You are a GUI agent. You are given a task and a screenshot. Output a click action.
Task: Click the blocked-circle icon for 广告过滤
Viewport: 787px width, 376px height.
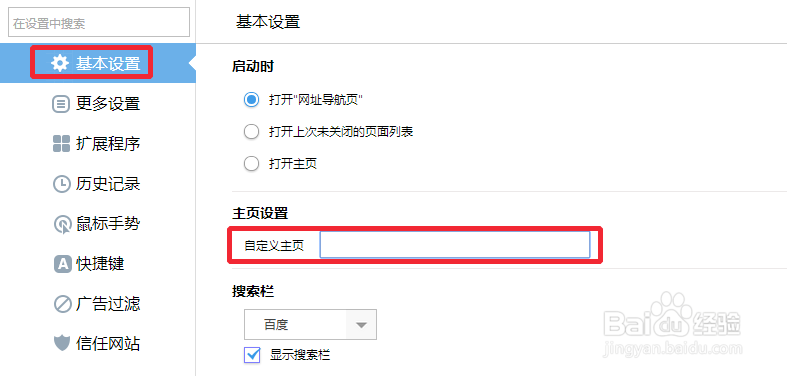62,304
